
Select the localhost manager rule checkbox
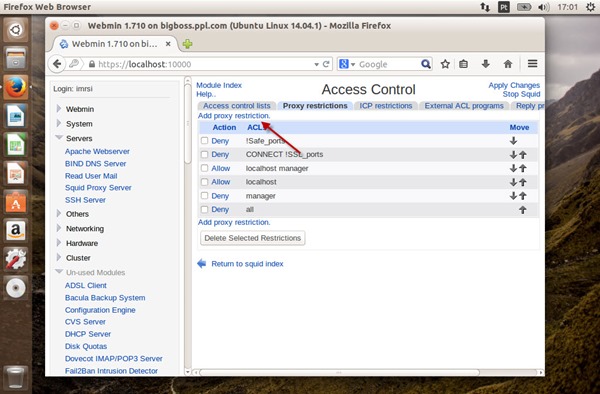point(205,168)
